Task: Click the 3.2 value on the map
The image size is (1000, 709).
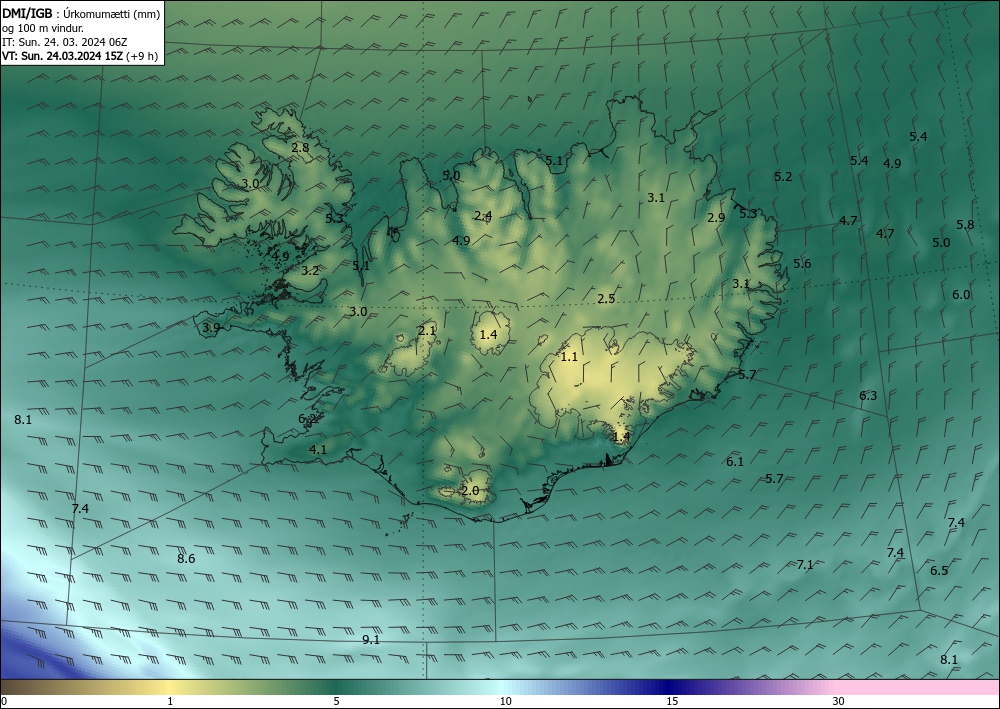Action: click(x=310, y=271)
